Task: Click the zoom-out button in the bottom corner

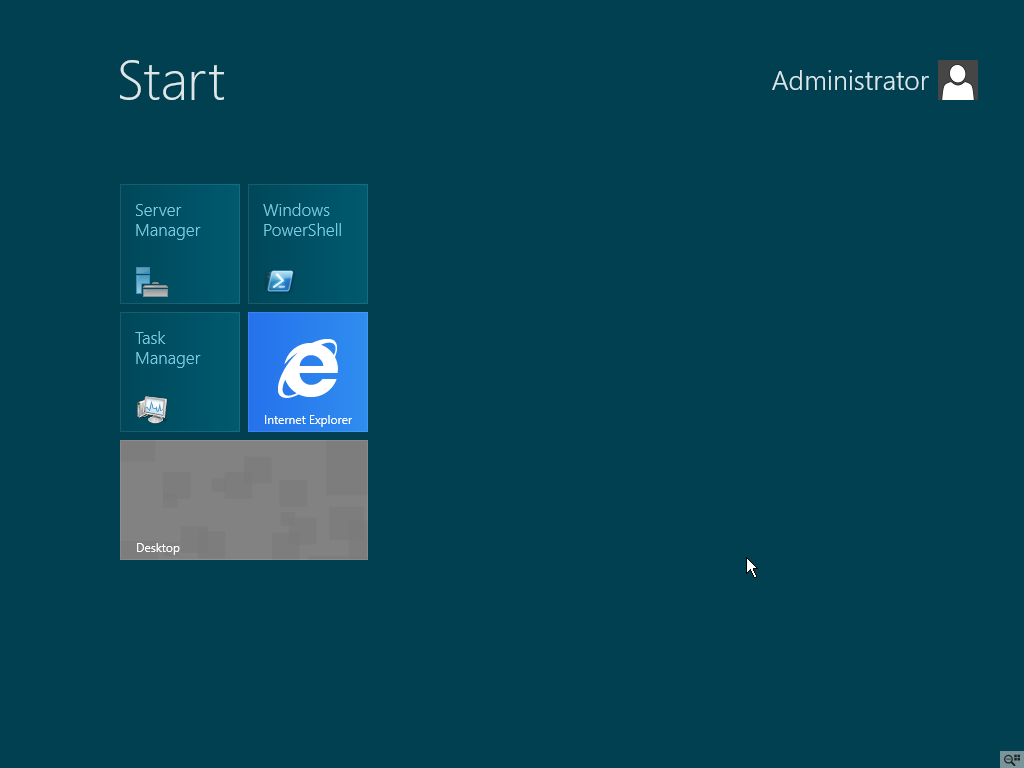Action: [1012, 760]
